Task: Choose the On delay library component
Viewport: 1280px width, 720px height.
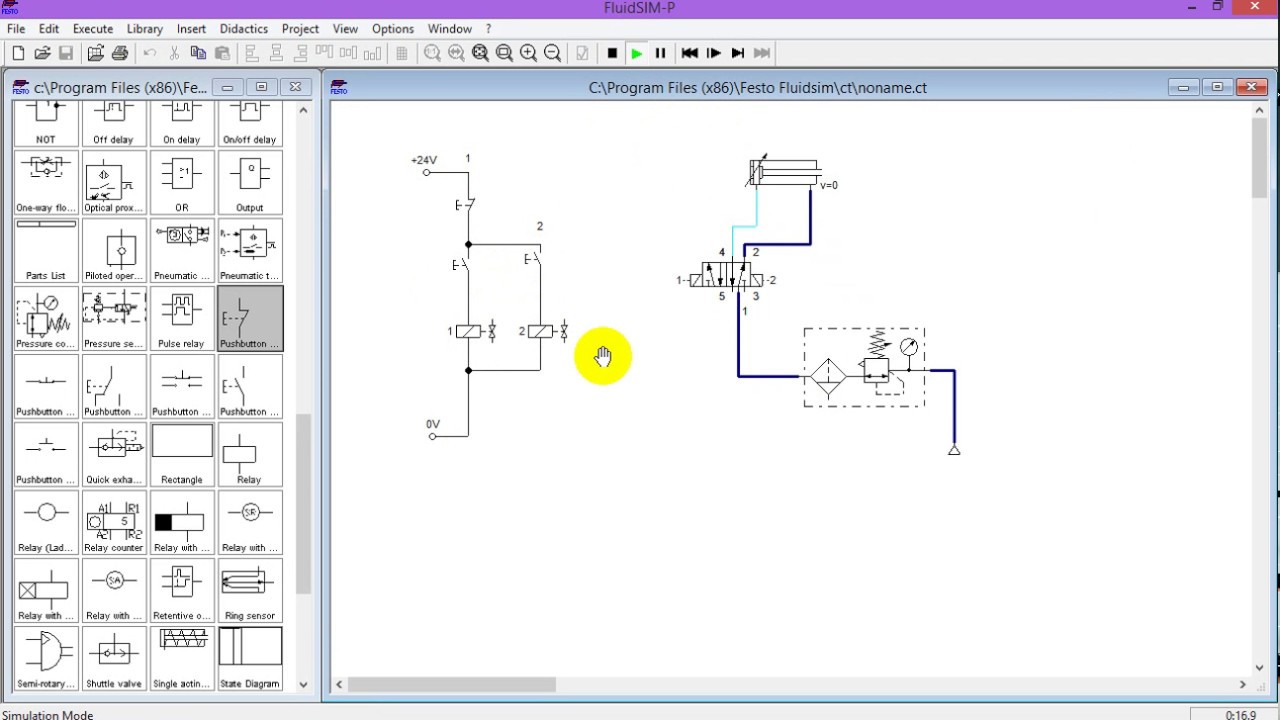Action: click(x=182, y=123)
